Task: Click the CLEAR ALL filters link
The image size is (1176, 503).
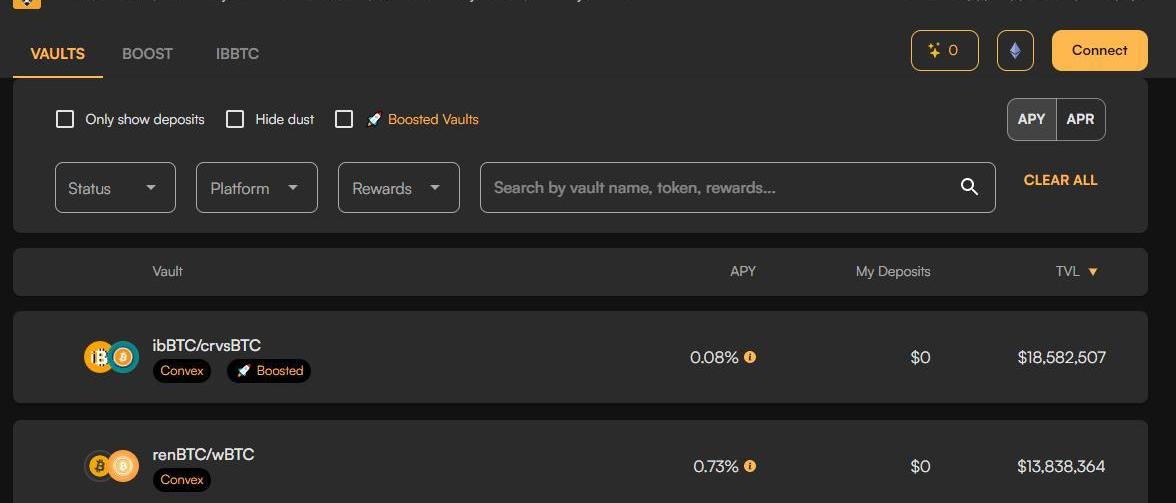Action: click(1060, 180)
